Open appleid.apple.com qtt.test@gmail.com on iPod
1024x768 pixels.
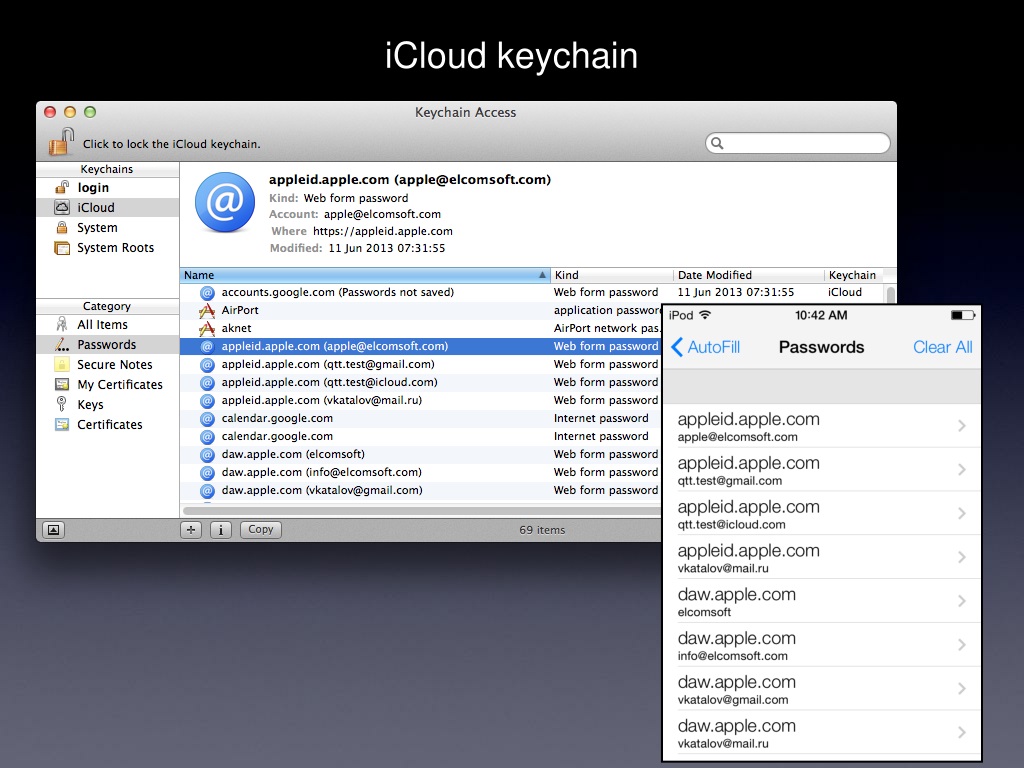822,470
